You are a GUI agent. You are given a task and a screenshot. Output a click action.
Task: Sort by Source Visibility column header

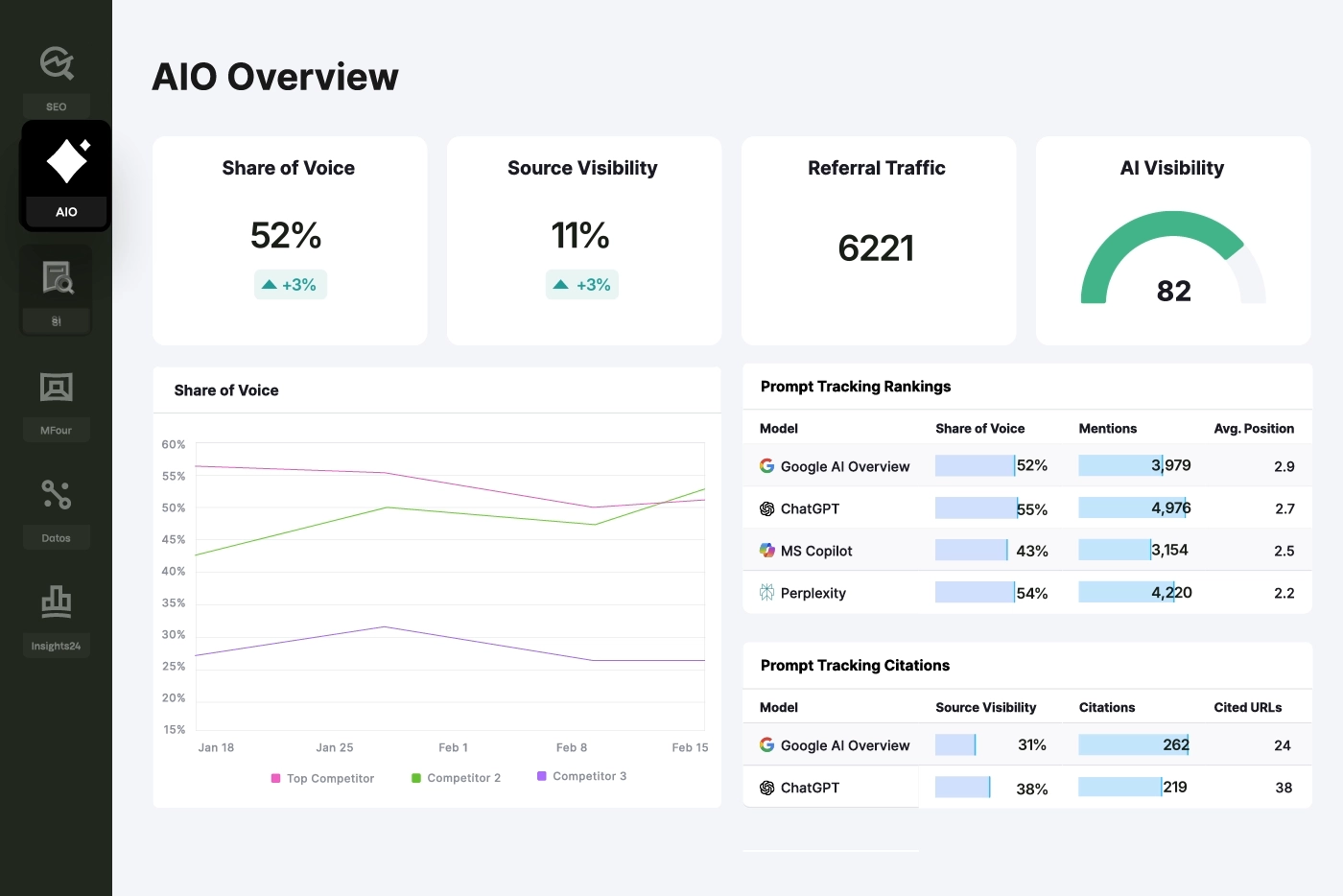986,707
